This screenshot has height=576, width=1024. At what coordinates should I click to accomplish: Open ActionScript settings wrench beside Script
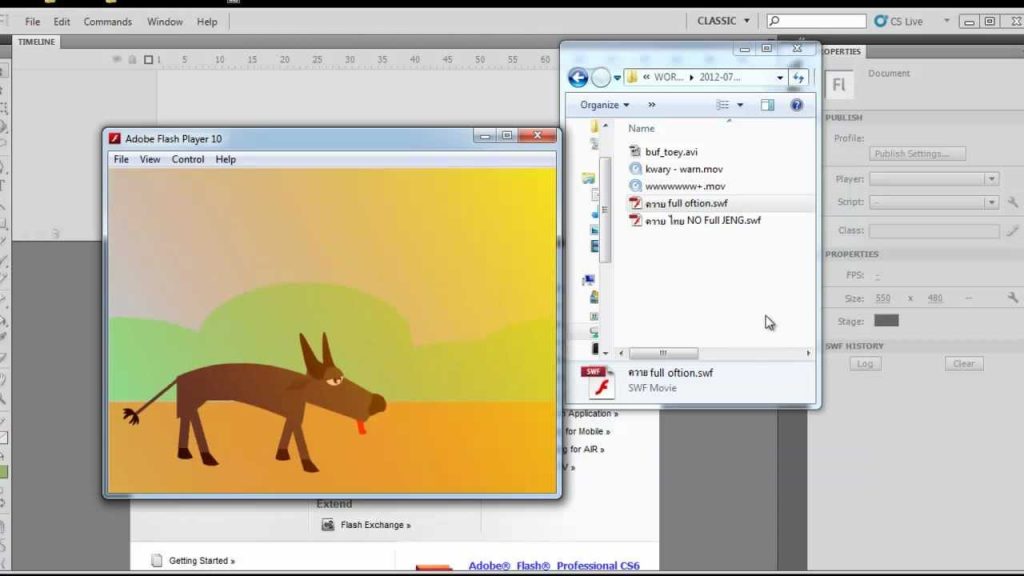(1013, 202)
